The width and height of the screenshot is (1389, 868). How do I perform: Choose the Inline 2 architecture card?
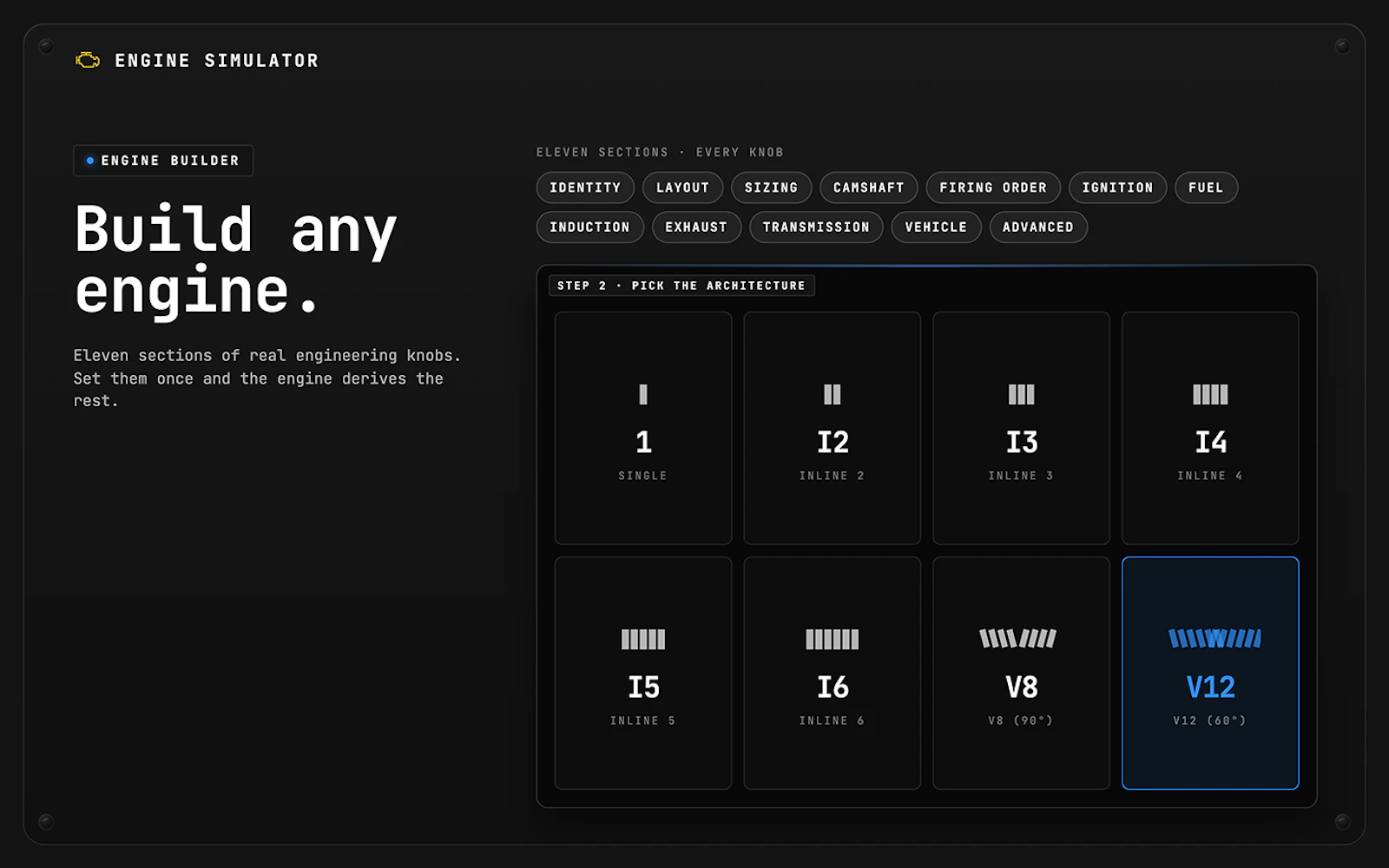833,428
